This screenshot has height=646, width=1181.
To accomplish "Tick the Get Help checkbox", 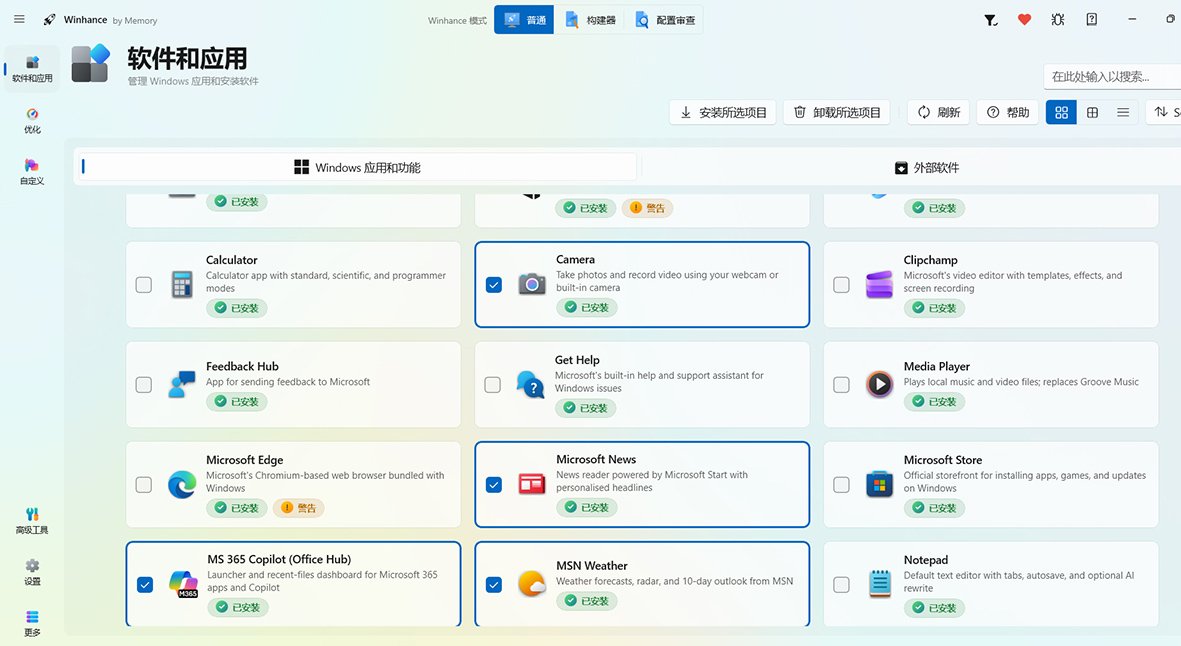I will [x=493, y=385].
